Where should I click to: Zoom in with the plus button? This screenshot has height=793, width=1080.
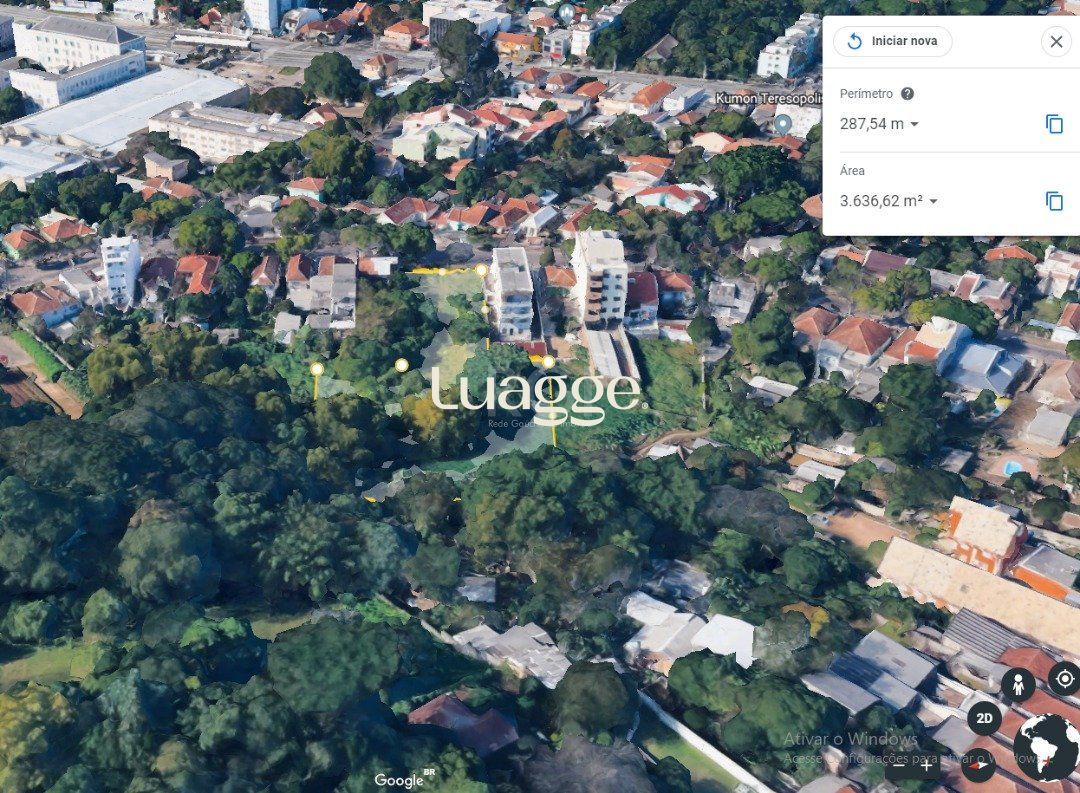coord(926,765)
